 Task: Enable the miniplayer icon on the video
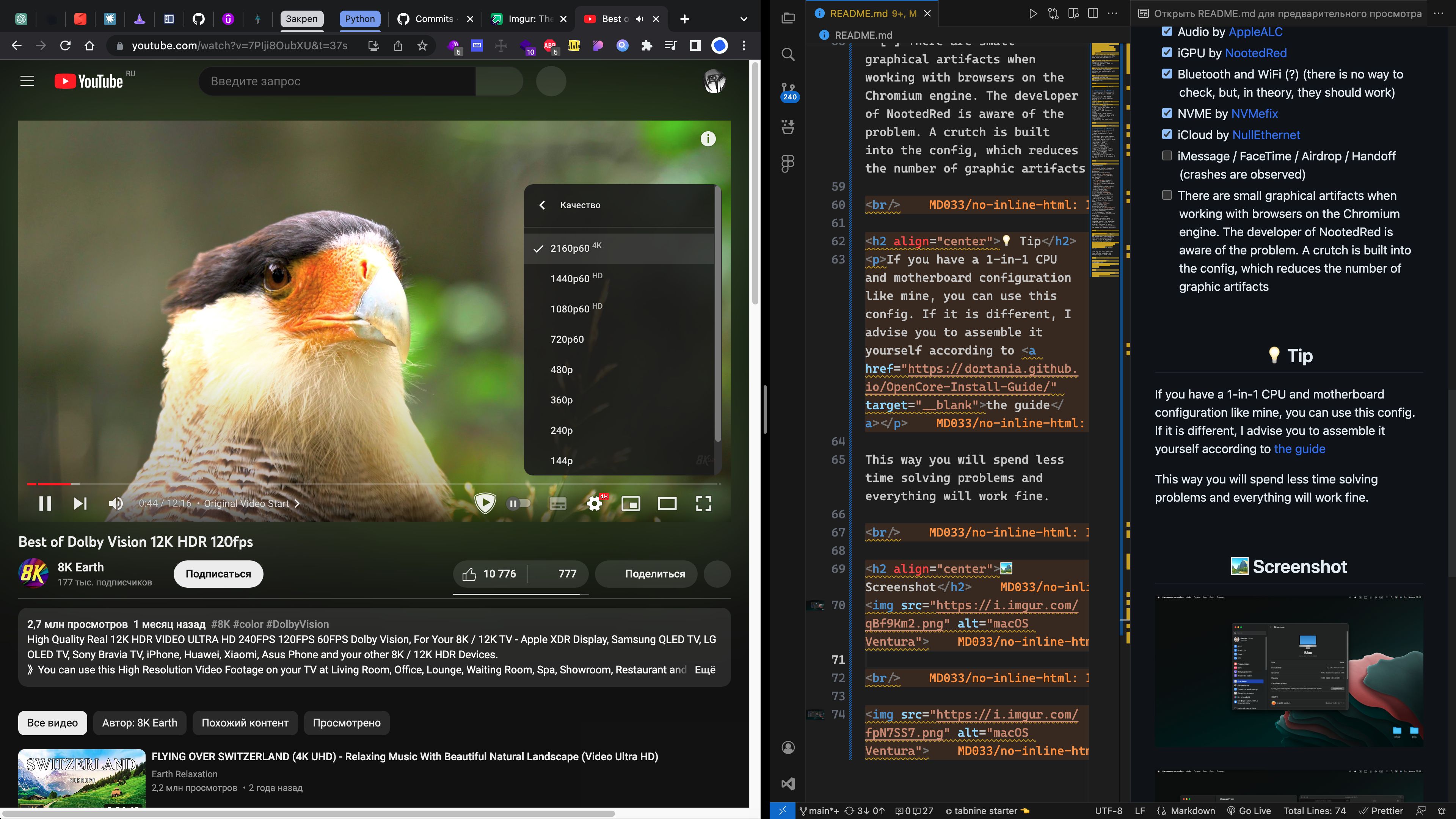pyautogui.click(x=631, y=503)
